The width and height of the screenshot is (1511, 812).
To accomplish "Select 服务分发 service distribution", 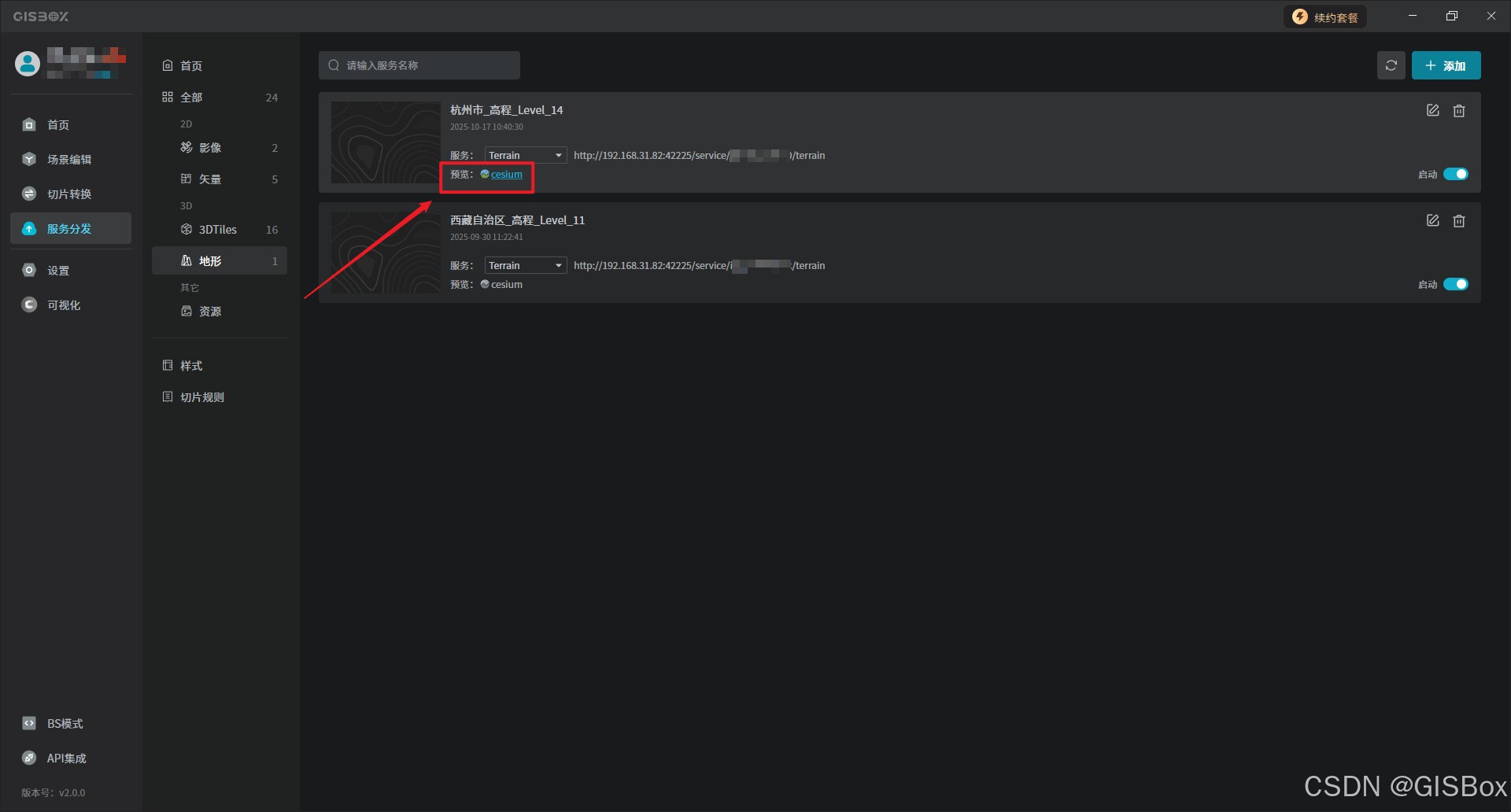I will click(x=71, y=229).
